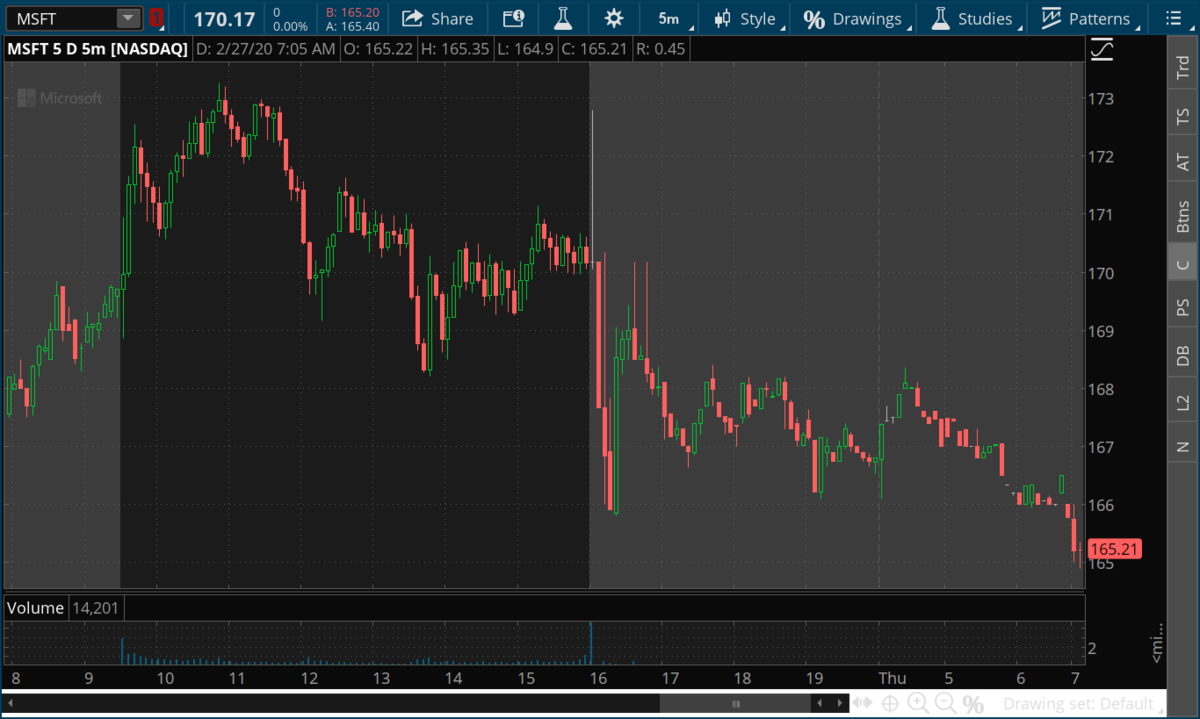
Task: Click the crosshair pan icon
Action: point(891,704)
